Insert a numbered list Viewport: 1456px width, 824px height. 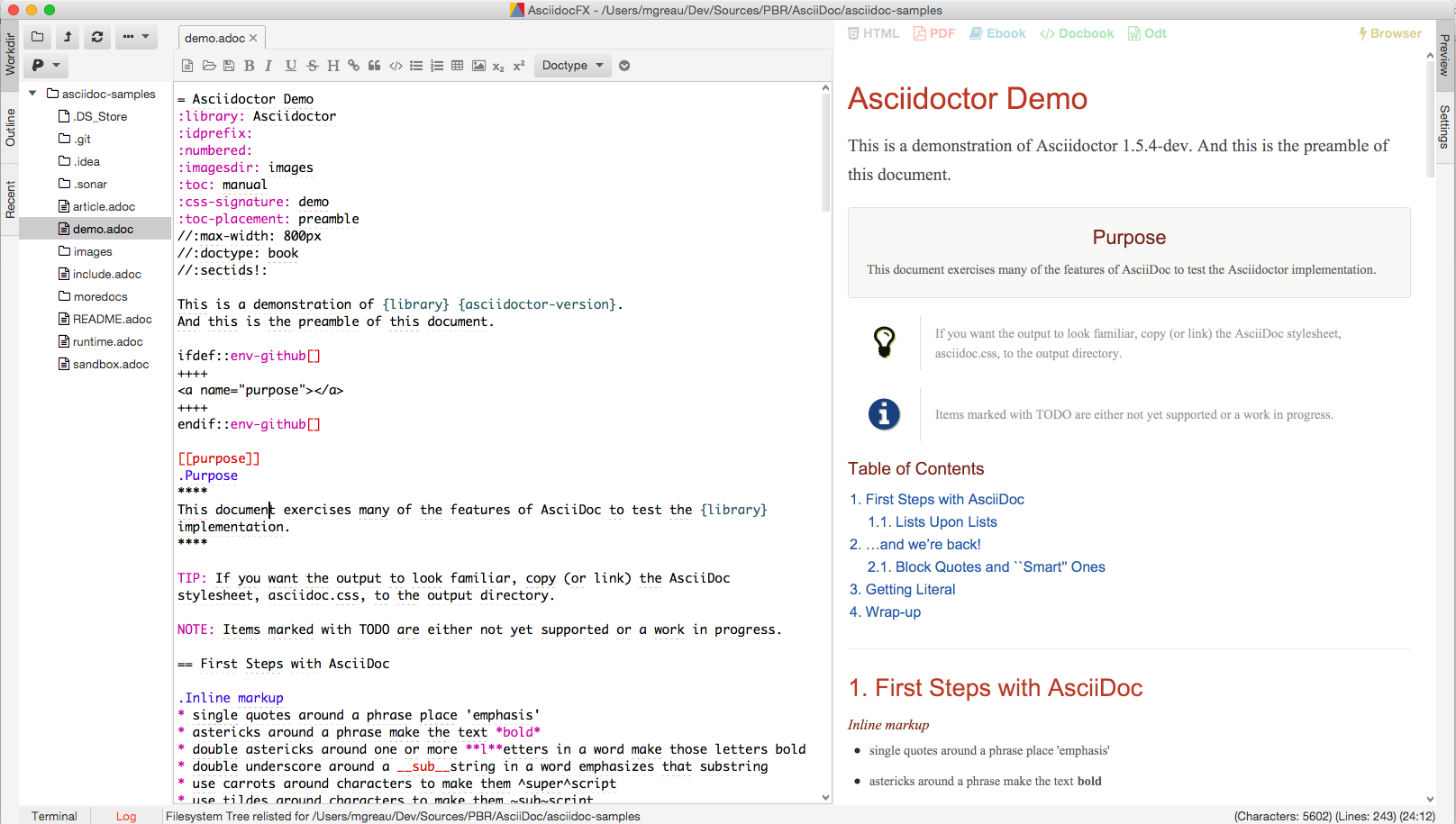point(437,66)
